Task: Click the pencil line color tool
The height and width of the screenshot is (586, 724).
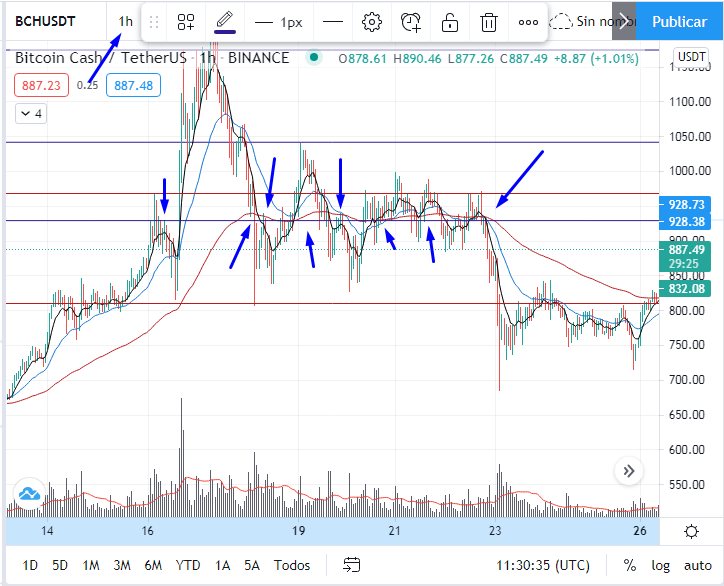Action: pyautogui.click(x=225, y=22)
